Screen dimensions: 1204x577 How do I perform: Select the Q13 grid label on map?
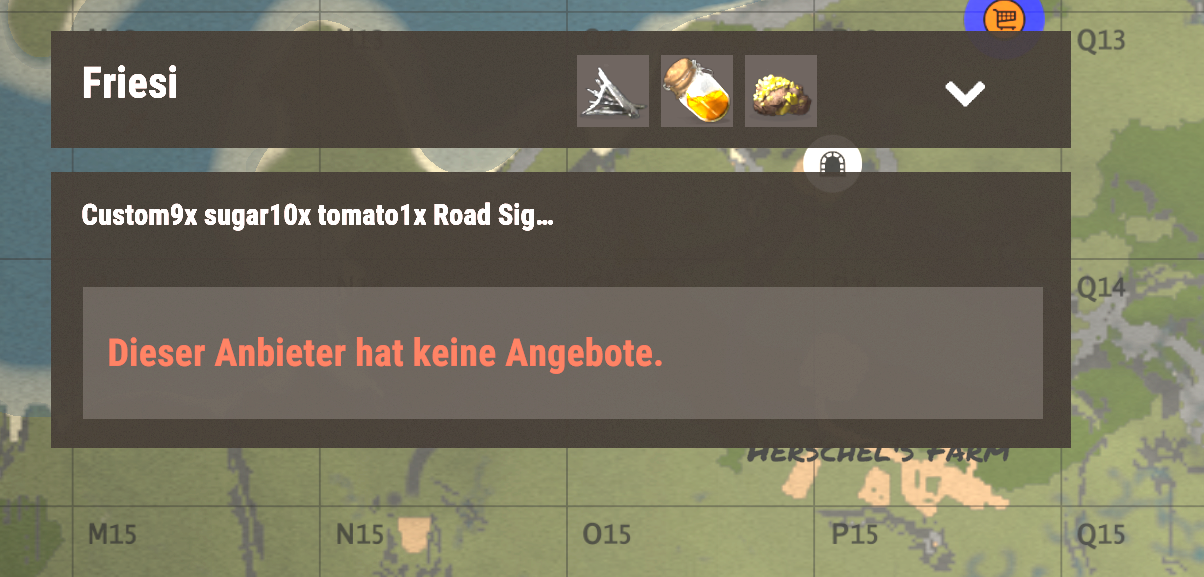click(x=1101, y=40)
